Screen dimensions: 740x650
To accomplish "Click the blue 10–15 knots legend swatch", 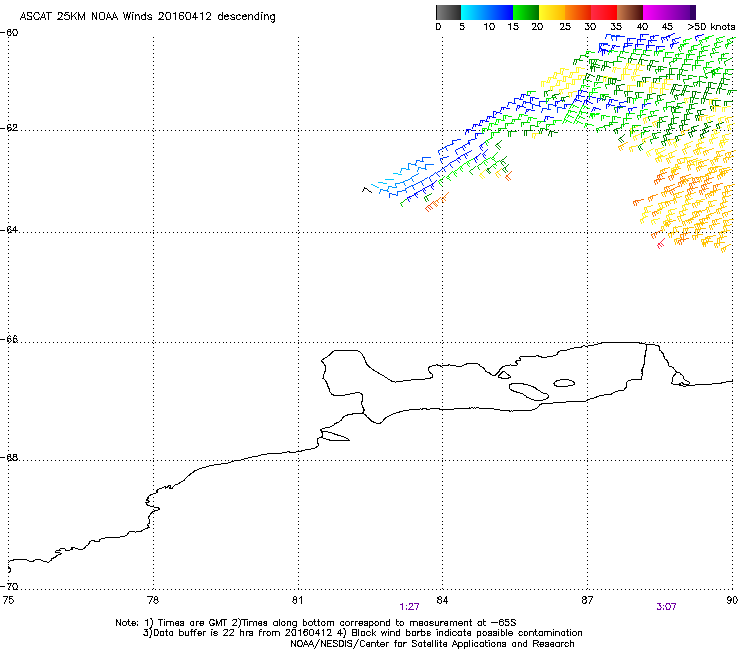I will 500,12.
